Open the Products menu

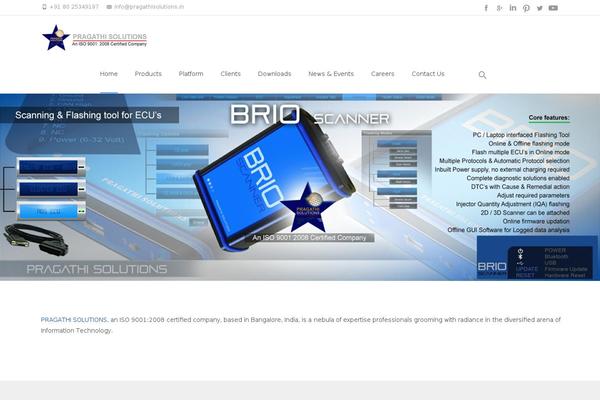tap(148, 74)
